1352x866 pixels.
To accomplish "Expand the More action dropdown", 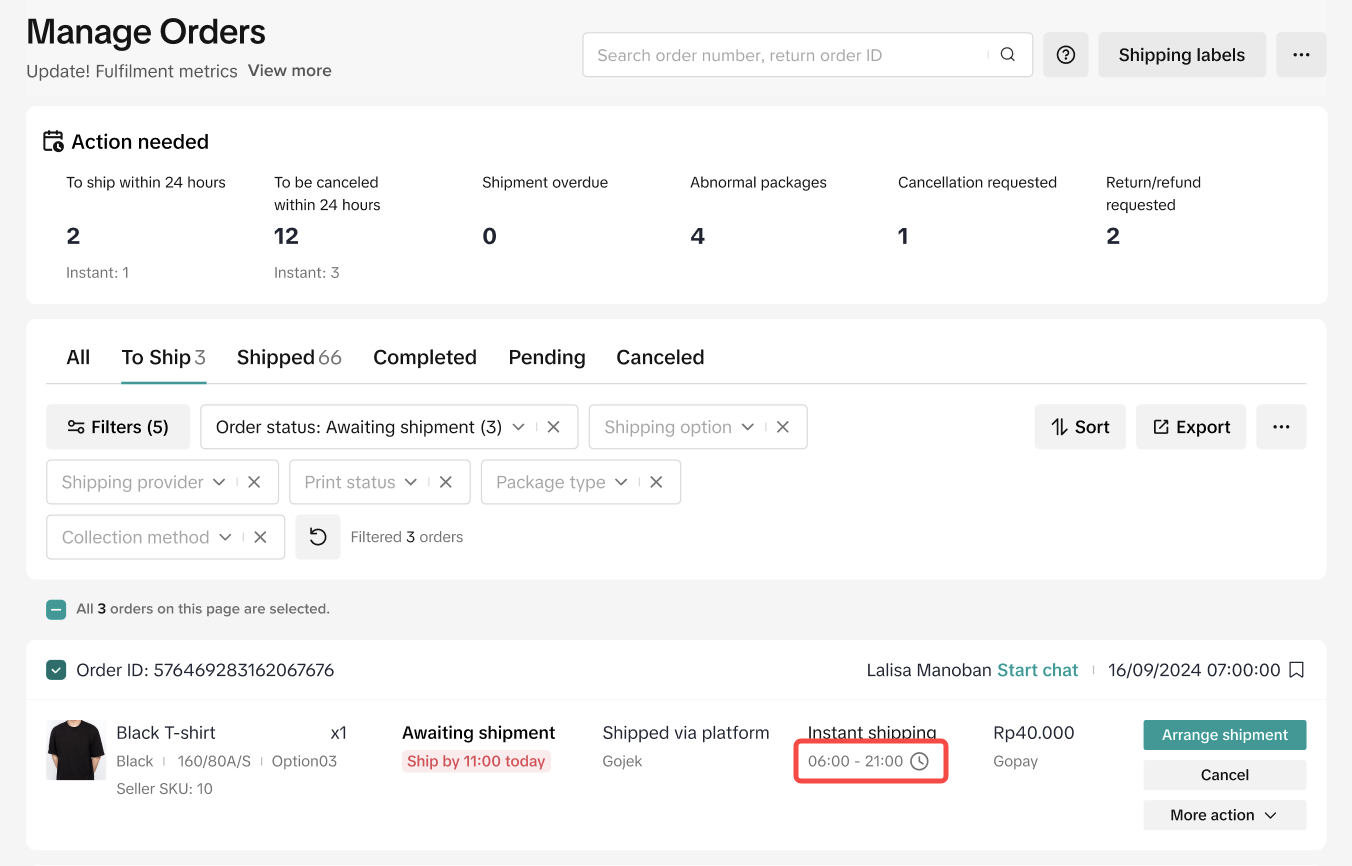I will tap(1224, 815).
